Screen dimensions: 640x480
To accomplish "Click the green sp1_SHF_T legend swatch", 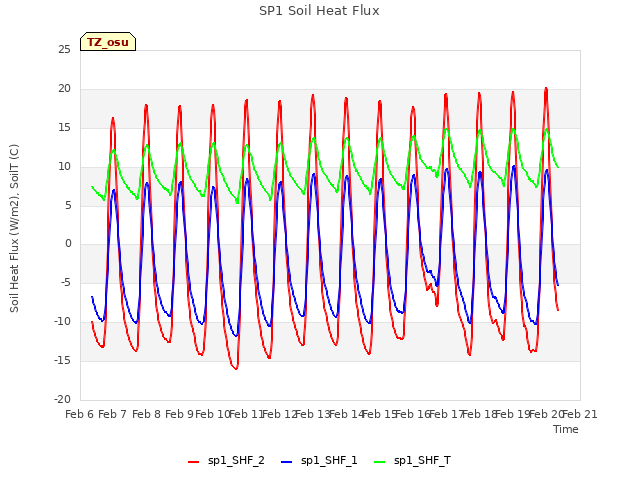I will pos(380,462).
